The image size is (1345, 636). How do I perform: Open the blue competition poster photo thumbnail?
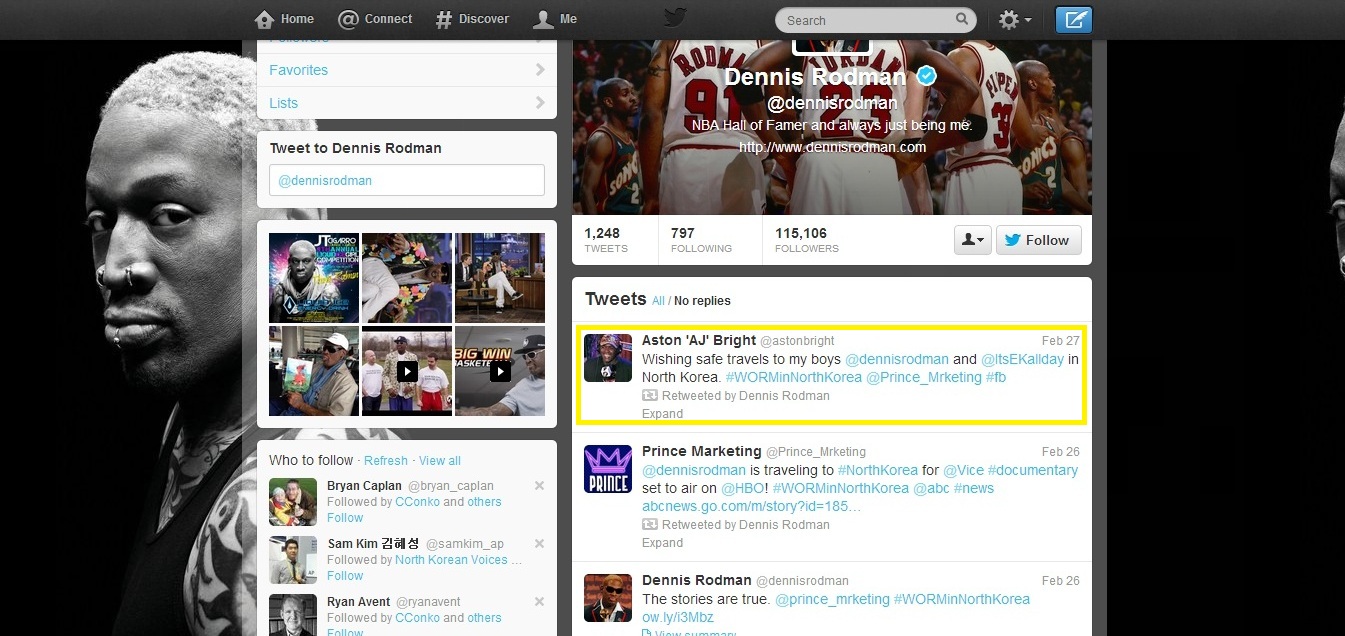314,278
